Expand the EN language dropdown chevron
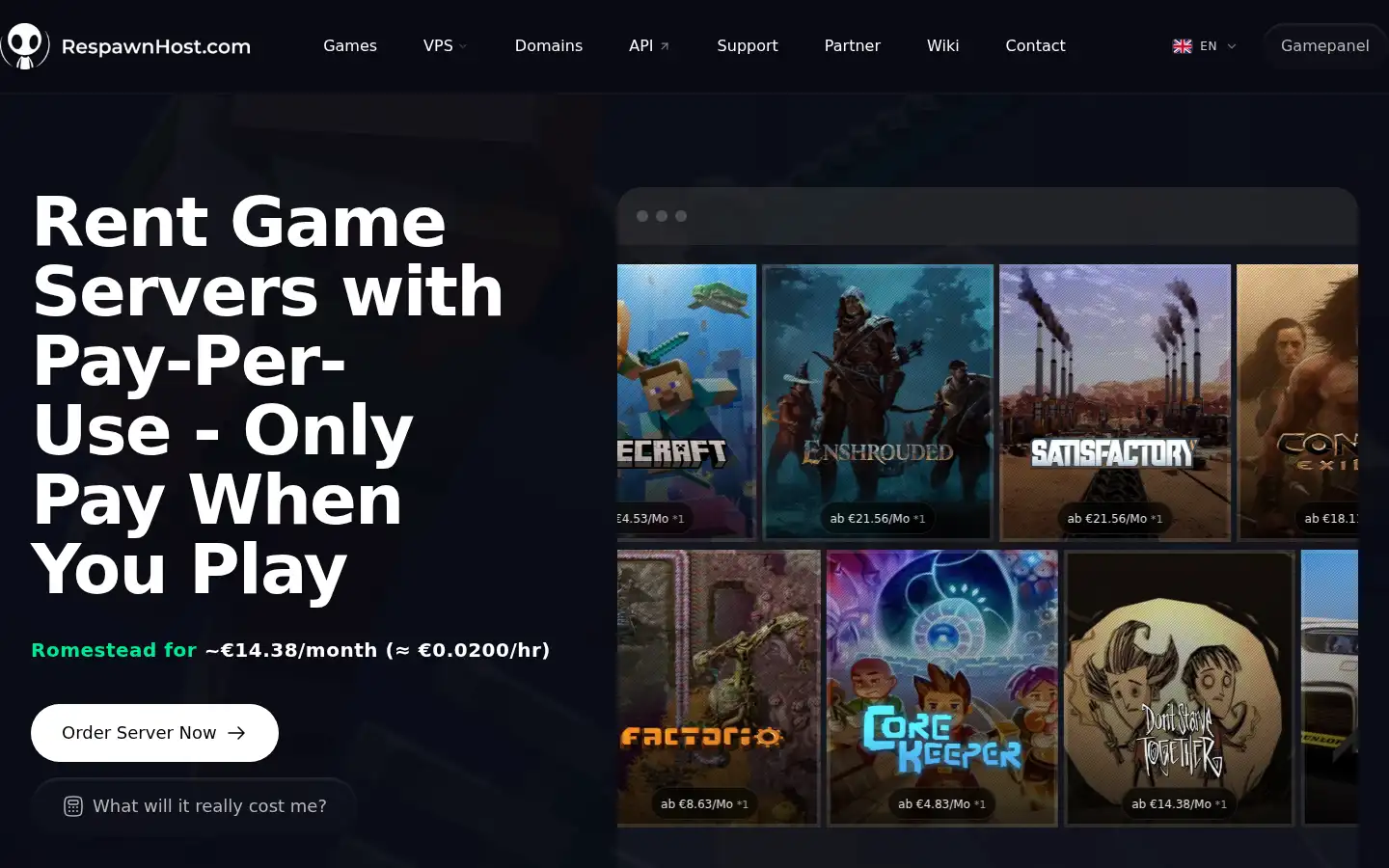The image size is (1389, 868). pos(1232,46)
